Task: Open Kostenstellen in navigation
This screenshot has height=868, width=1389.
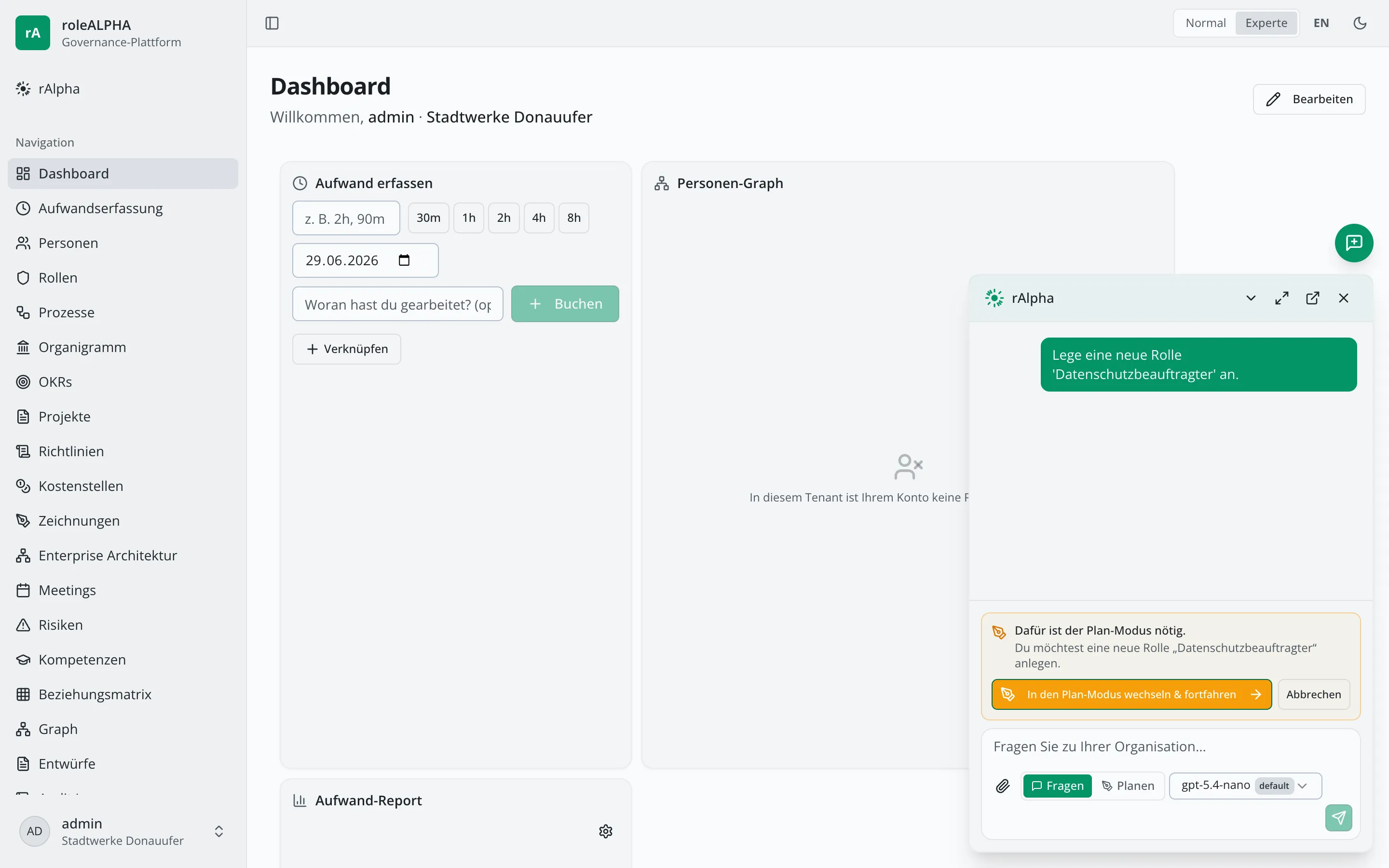Action: point(123,486)
